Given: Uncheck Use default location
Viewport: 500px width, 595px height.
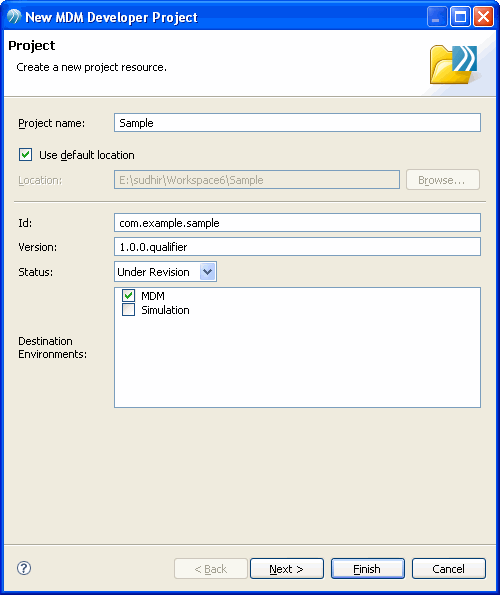Looking at the screenshot, I should [25, 155].
